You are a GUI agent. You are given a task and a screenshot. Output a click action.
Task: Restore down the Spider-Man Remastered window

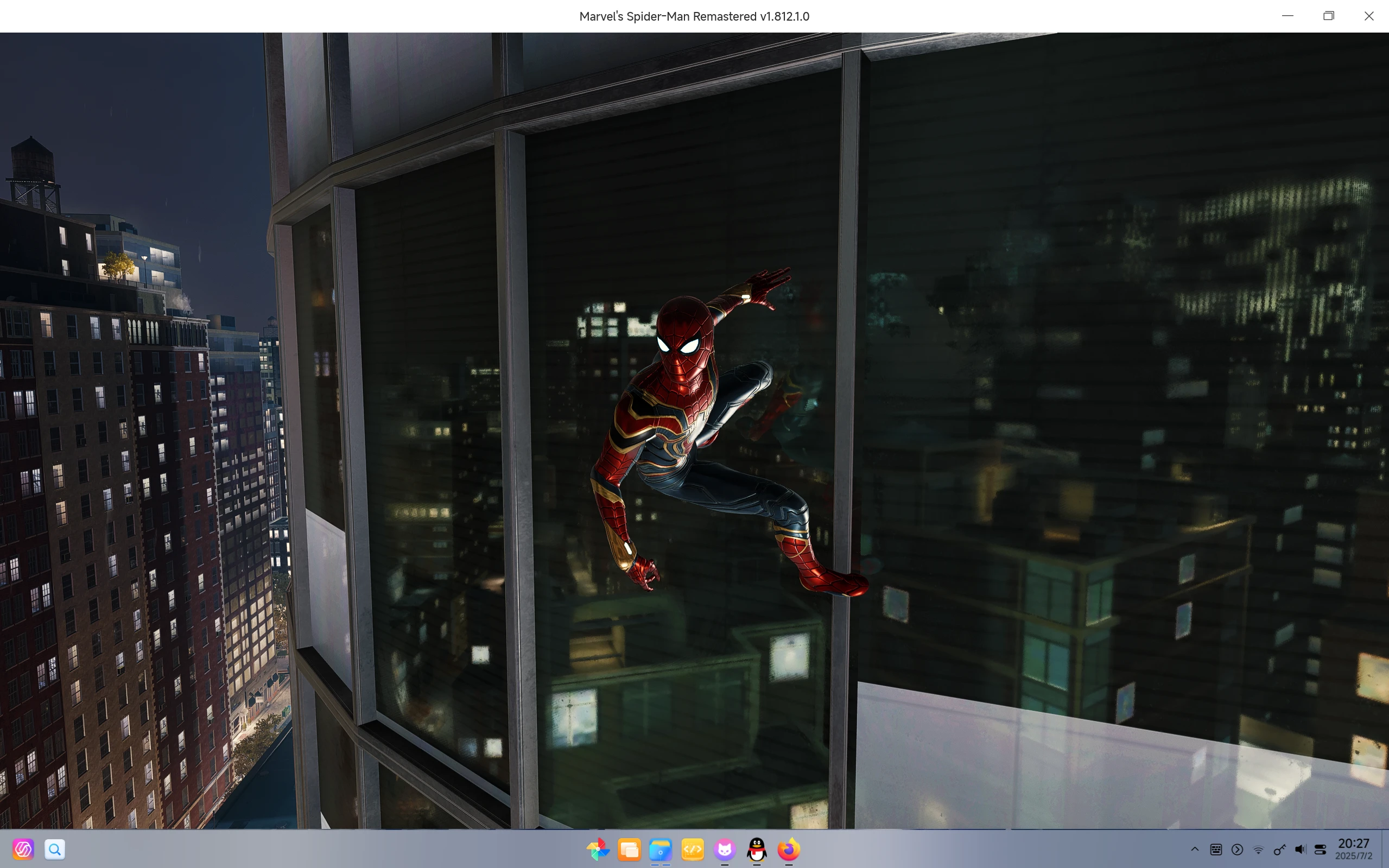[x=1329, y=16]
